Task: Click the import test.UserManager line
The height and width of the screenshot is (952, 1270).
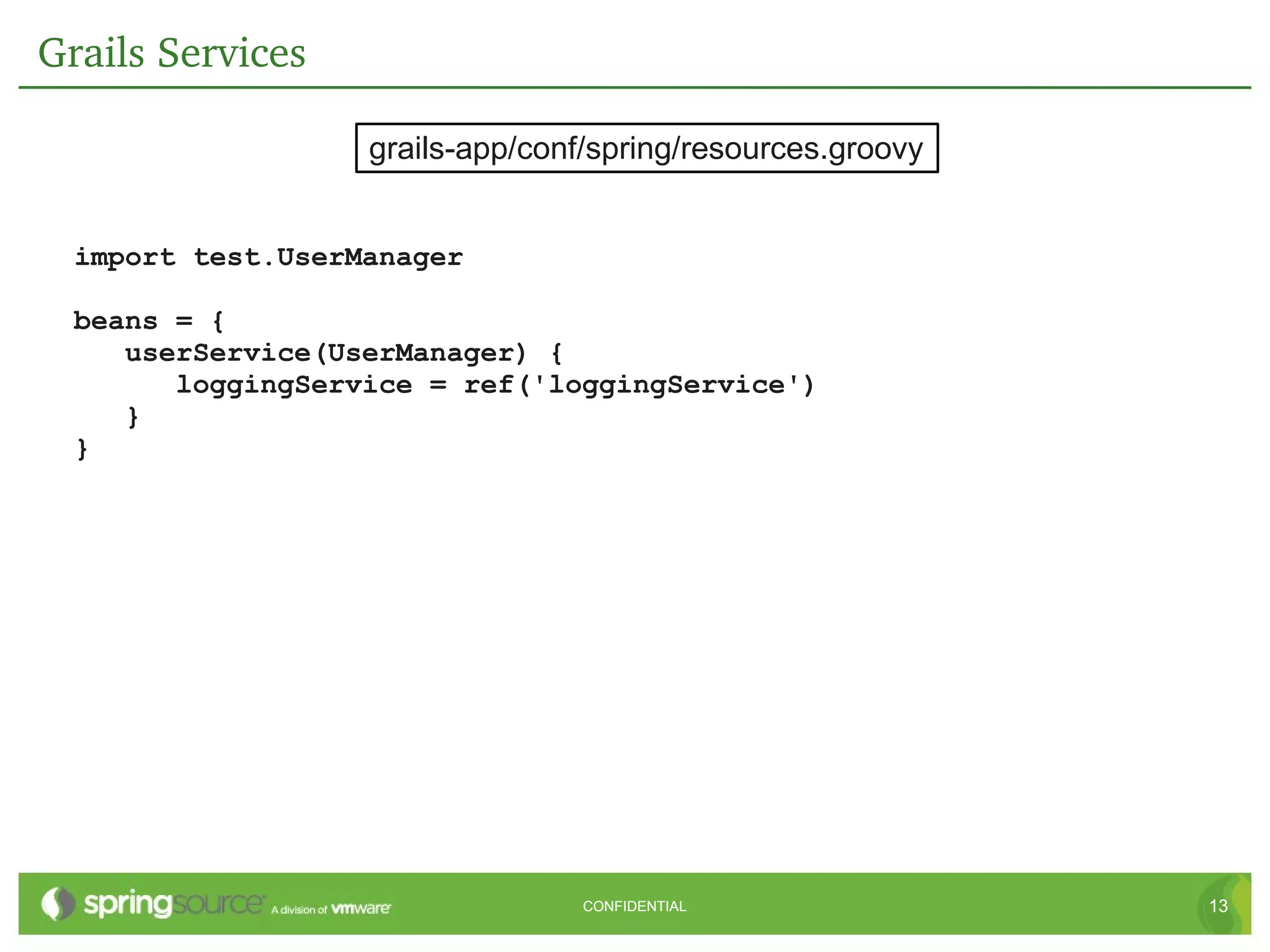Action: pyautogui.click(x=269, y=258)
